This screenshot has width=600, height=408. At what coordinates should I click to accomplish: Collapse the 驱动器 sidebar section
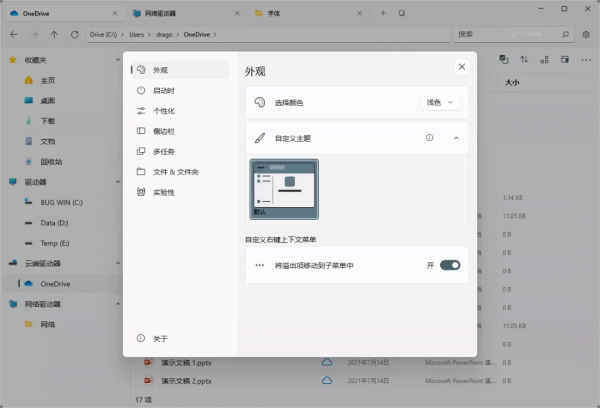click(118, 182)
